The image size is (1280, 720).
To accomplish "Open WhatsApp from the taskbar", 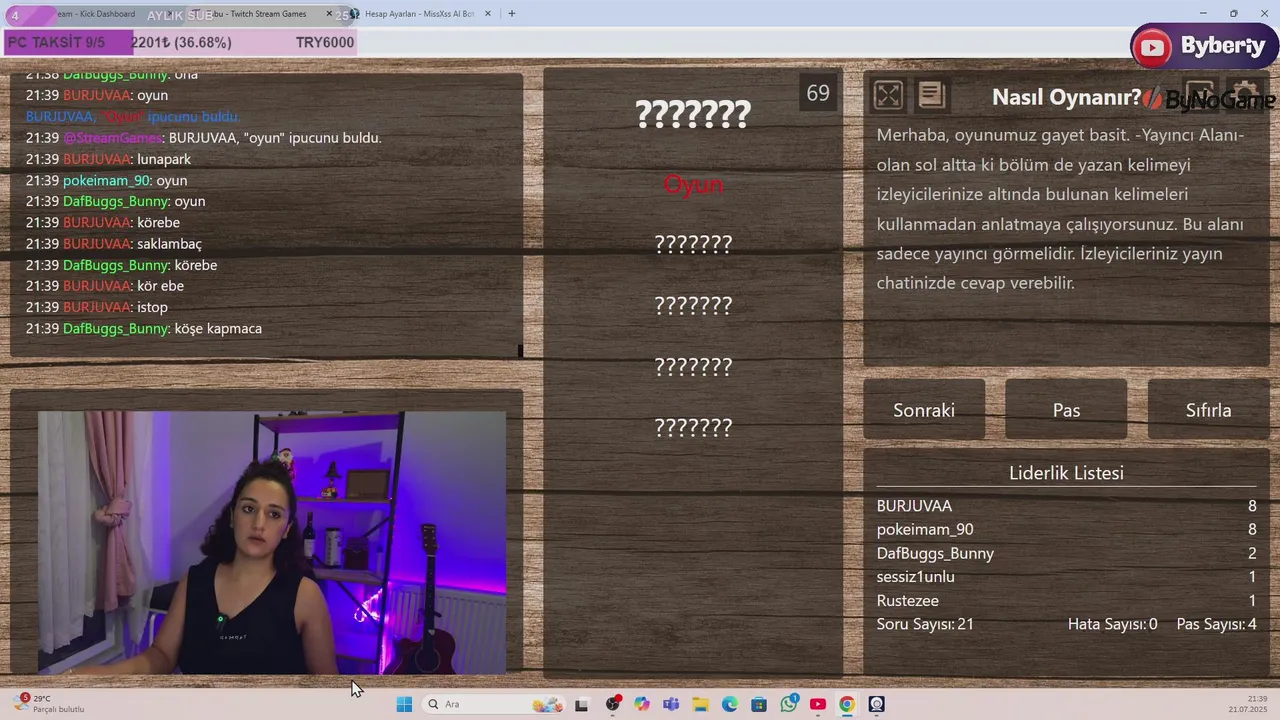I will (x=789, y=704).
